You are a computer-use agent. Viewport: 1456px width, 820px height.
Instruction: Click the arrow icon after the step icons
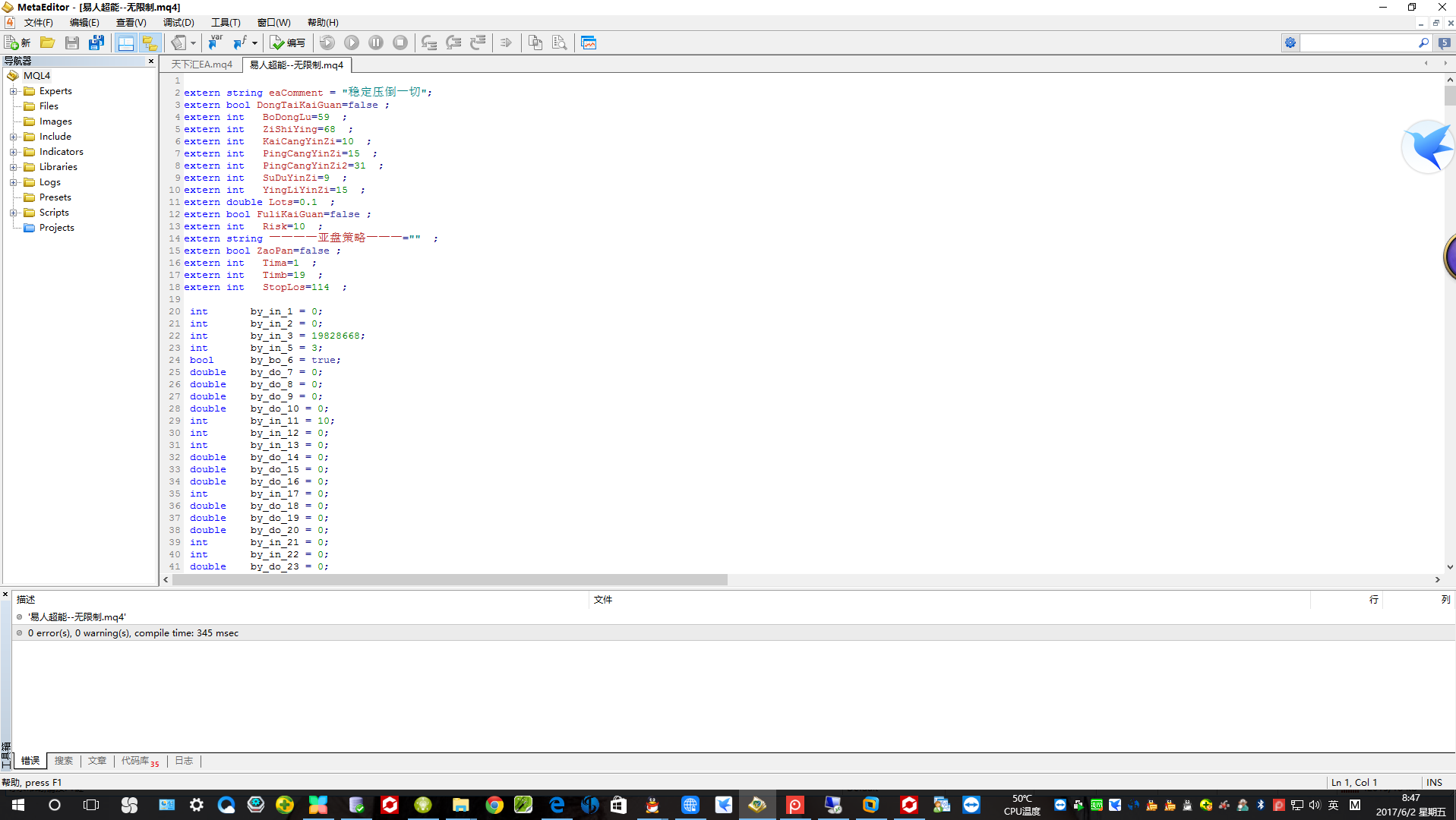click(507, 43)
